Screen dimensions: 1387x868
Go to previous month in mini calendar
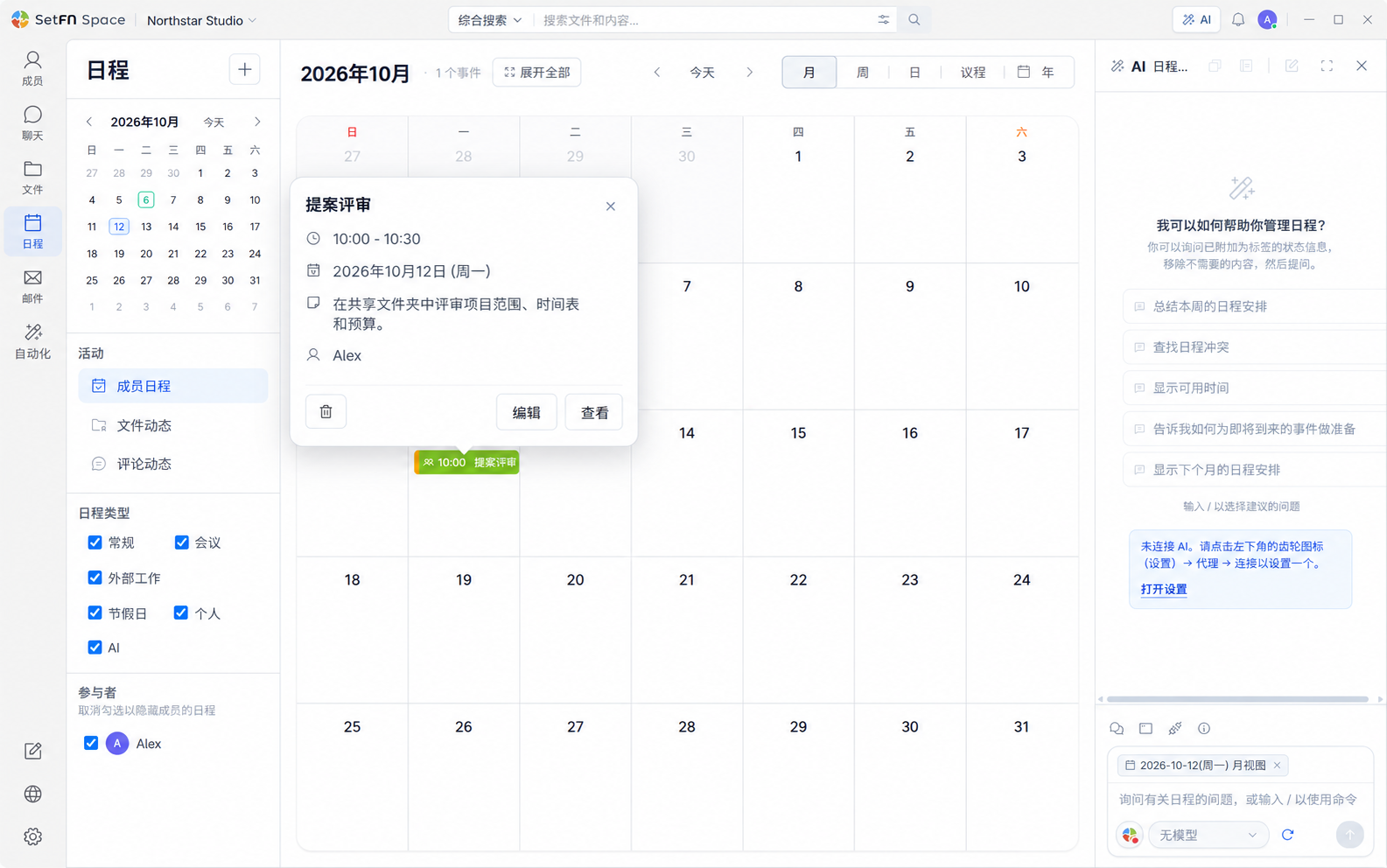88,122
